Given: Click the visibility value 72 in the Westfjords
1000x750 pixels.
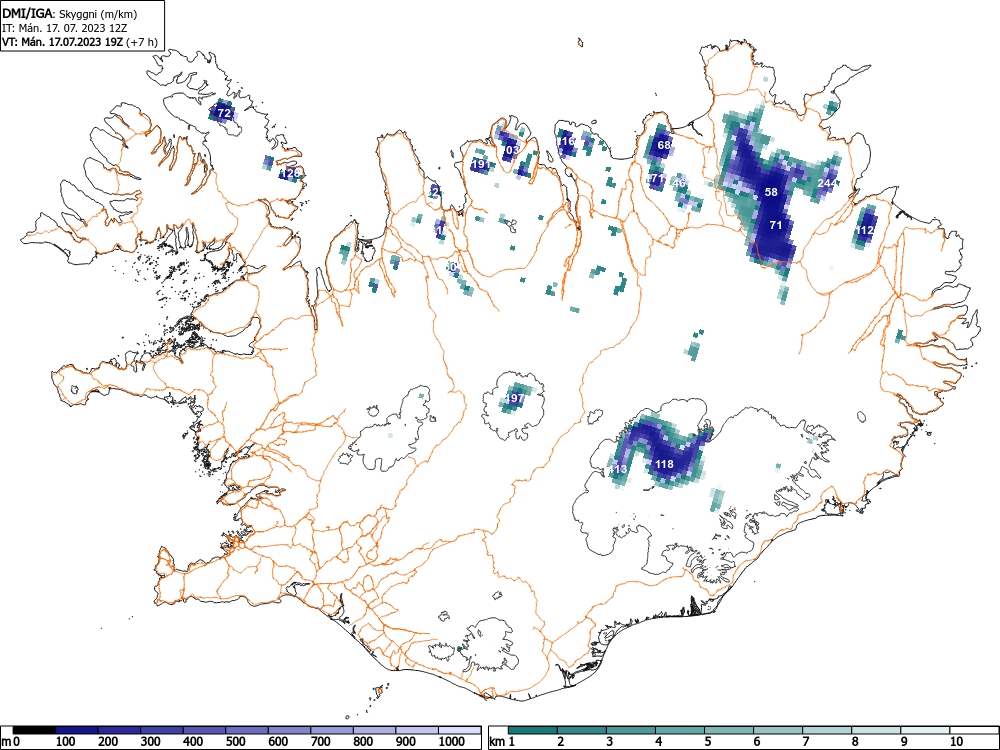Looking at the screenshot, I should tap(224, 114).
